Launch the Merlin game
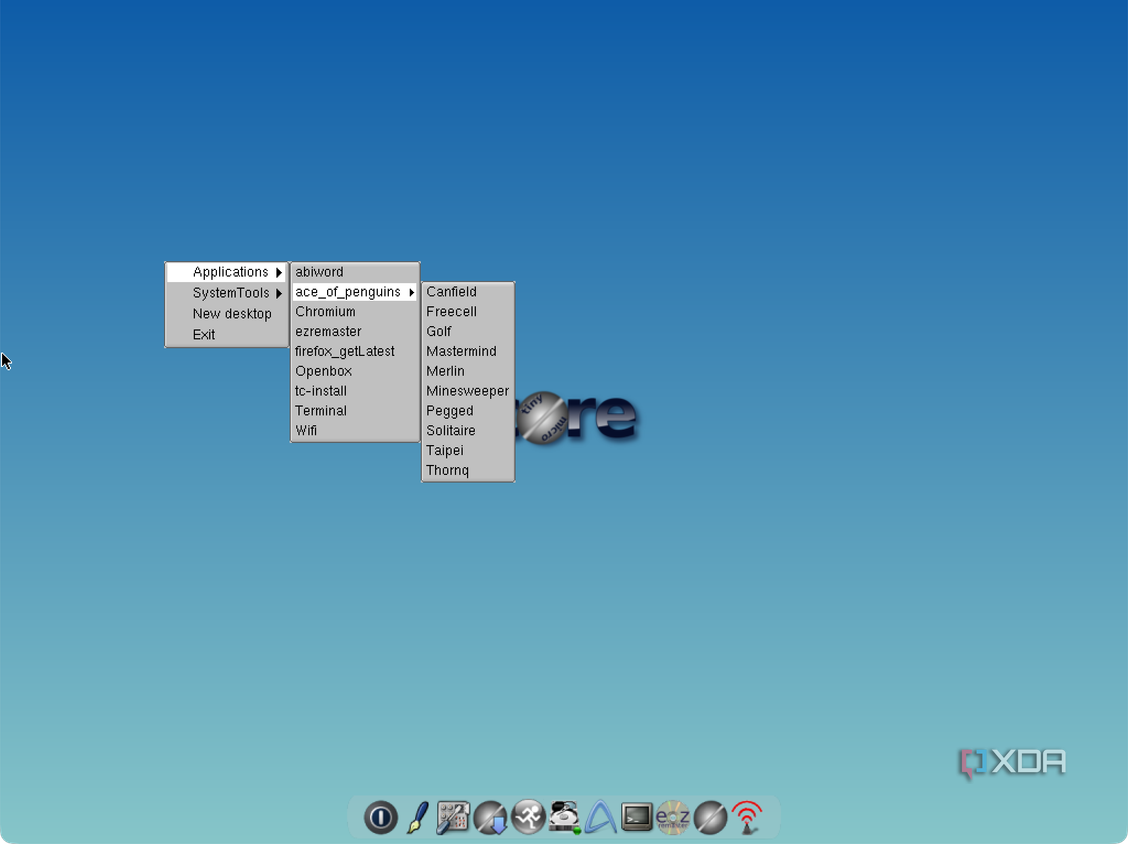Viewport: 1128px width, 844px height. coord(468,371)
